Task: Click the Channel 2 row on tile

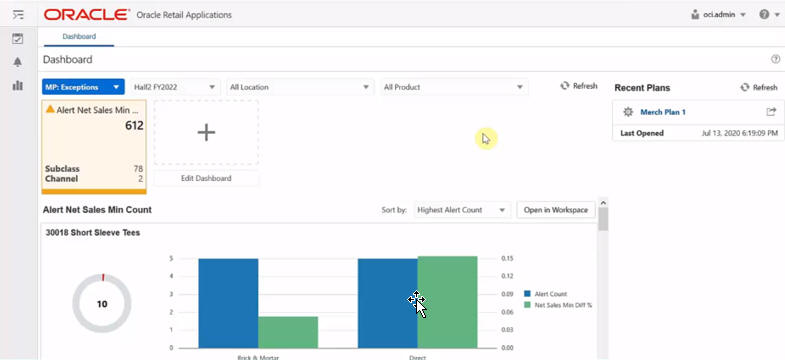Action: coord(94,179)
